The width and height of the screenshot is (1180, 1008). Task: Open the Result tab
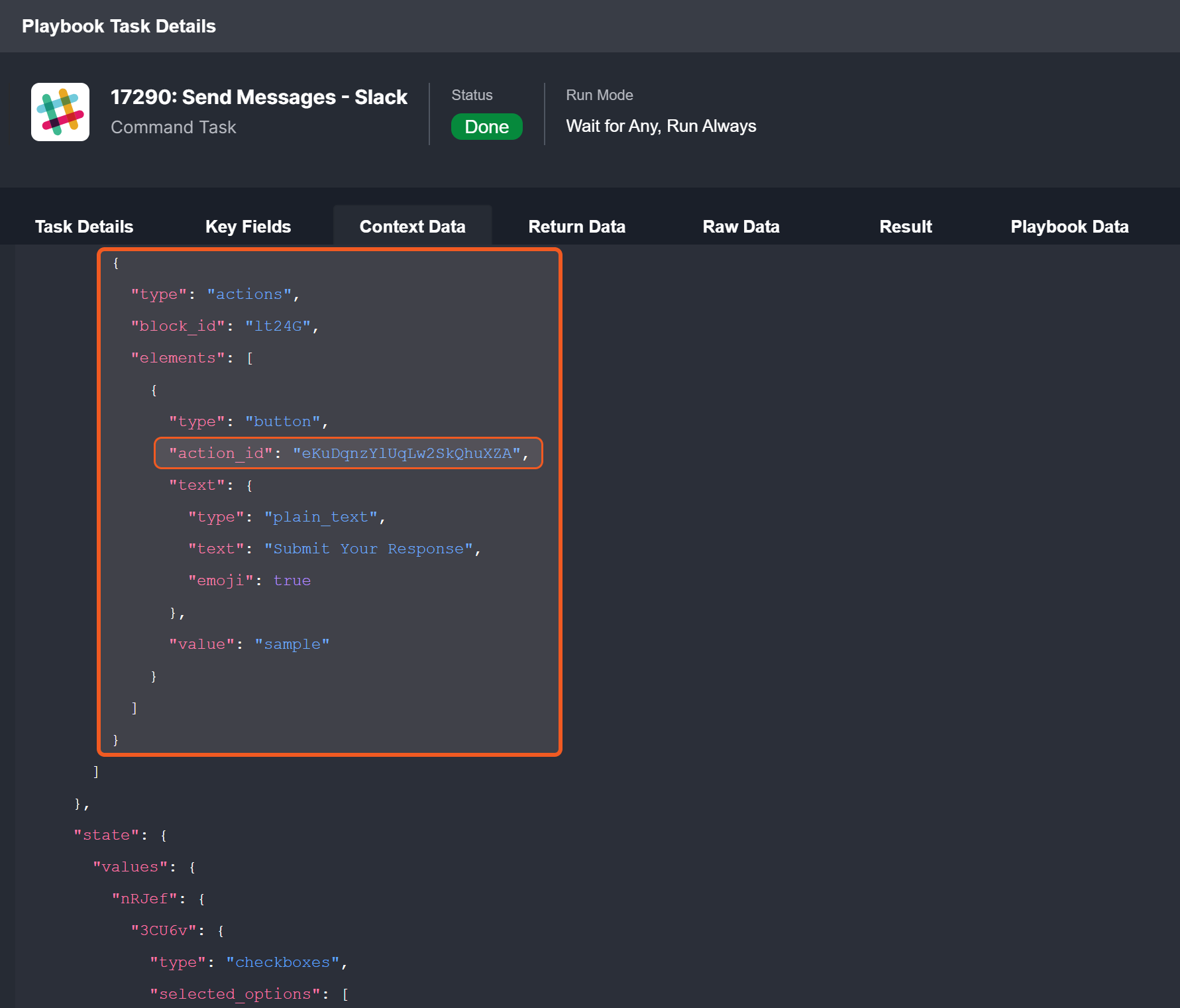pos(905,227)
